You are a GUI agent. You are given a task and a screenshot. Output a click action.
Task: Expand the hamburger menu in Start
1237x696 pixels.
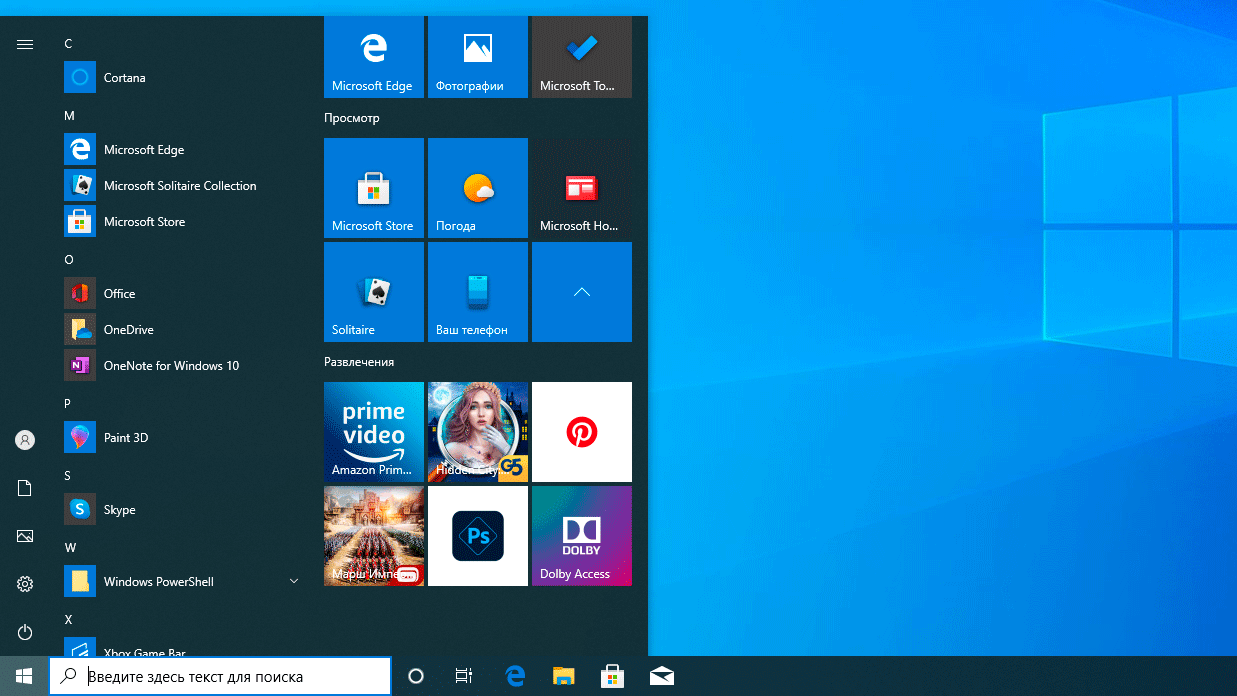tap(25, 44)
